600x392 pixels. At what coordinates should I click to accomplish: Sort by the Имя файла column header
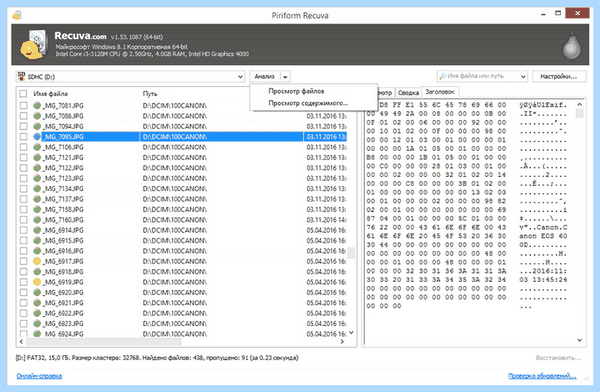point(50,93)
